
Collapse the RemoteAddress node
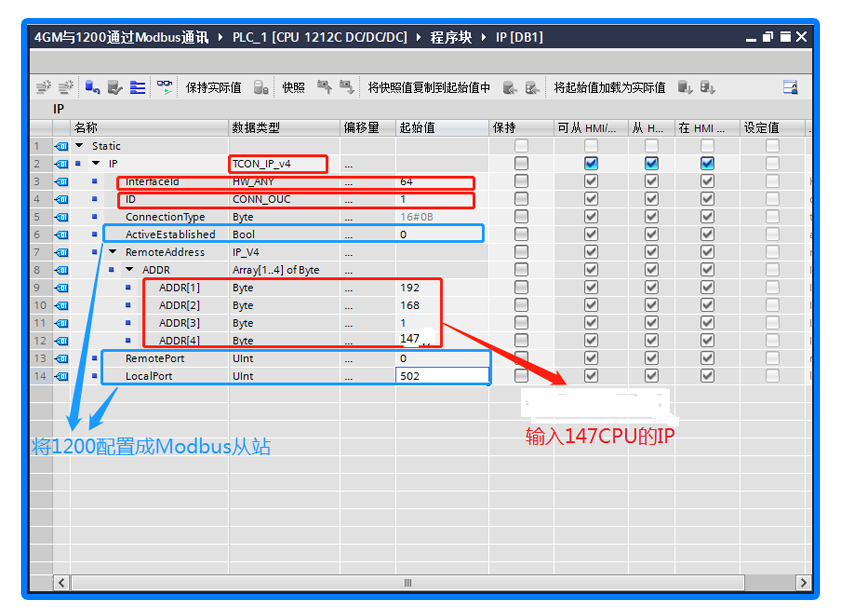pos(113,252)
